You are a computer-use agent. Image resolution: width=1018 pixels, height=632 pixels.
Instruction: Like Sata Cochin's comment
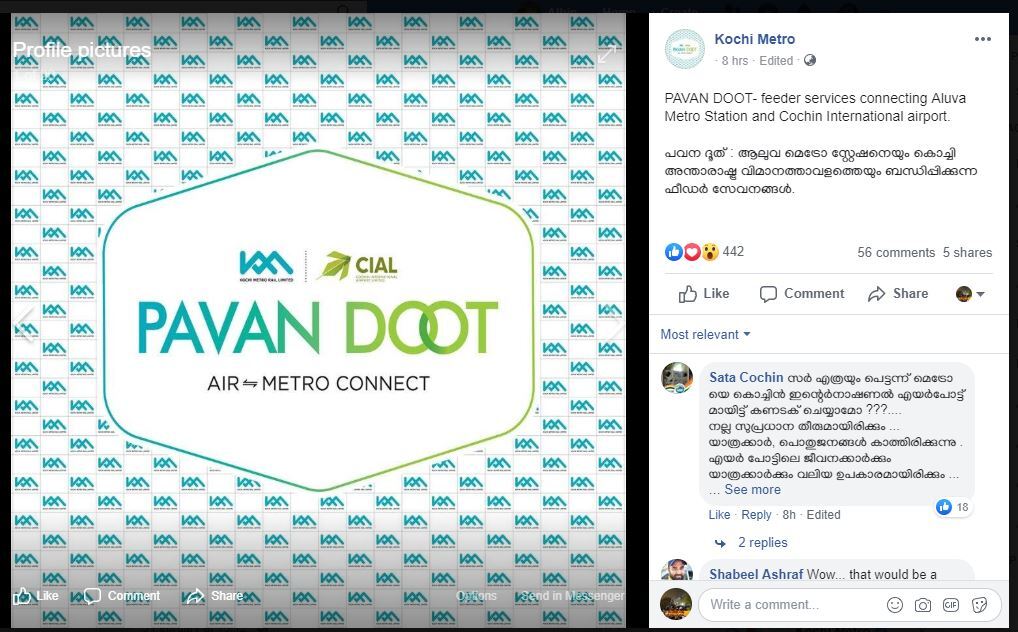[719, 514]
